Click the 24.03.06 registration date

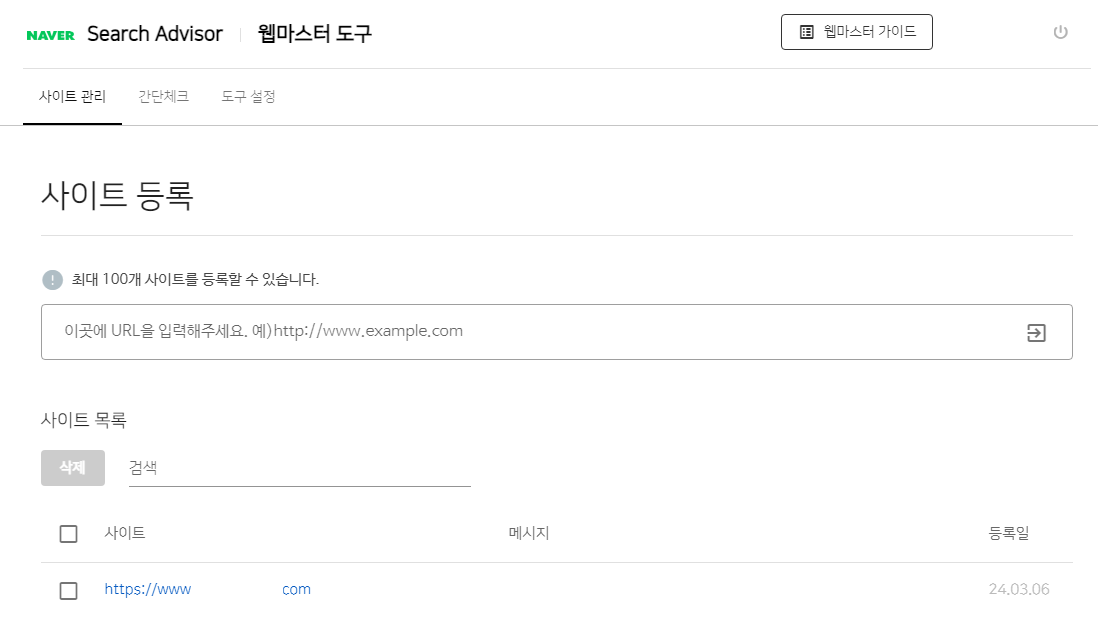click(x=1020, y=589)
